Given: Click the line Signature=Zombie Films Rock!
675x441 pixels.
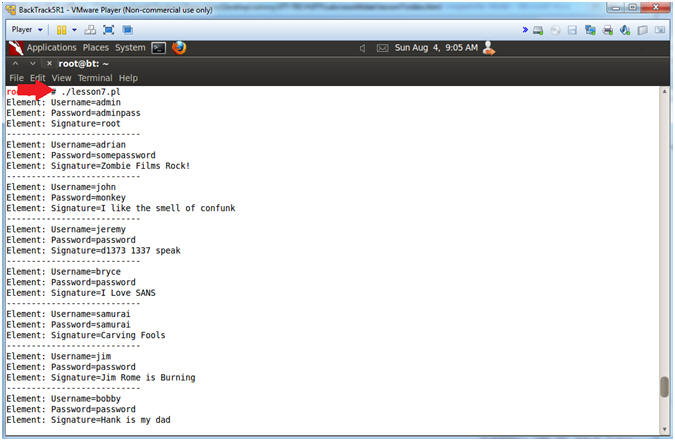Looking at the screenshot, I should pos(98,166).
